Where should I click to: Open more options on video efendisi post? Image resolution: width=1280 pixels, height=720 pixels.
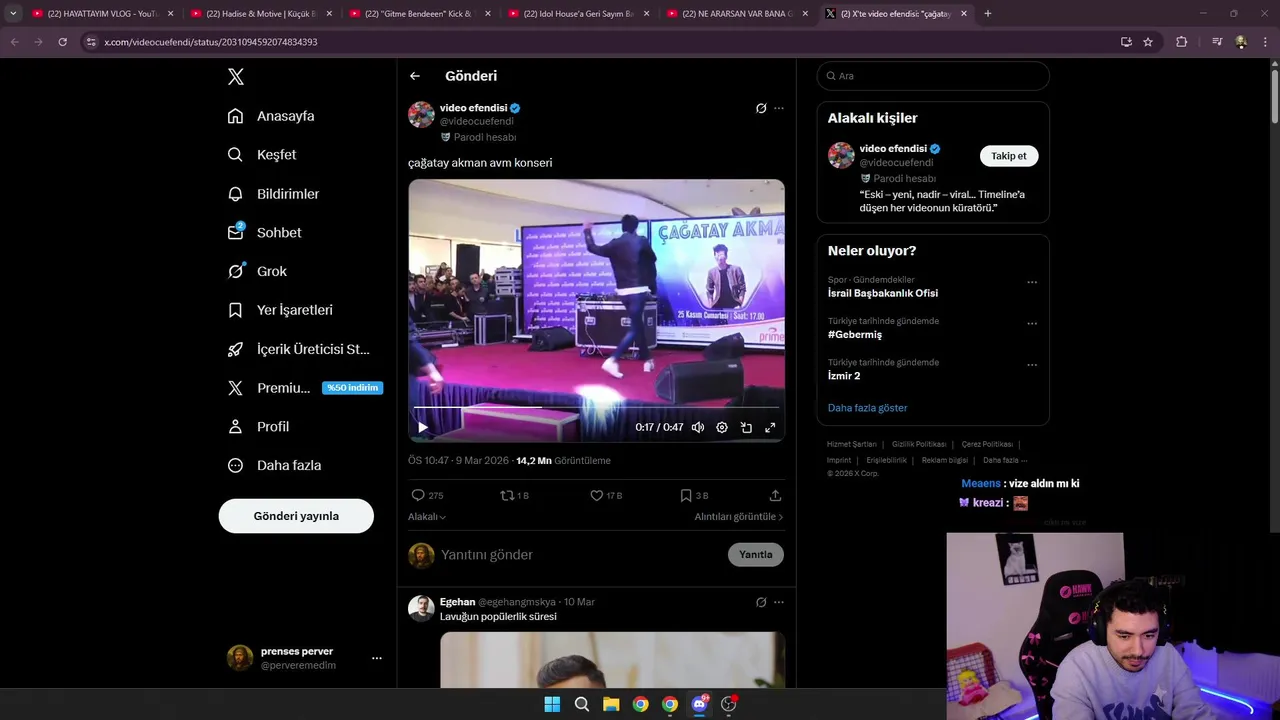779,108
